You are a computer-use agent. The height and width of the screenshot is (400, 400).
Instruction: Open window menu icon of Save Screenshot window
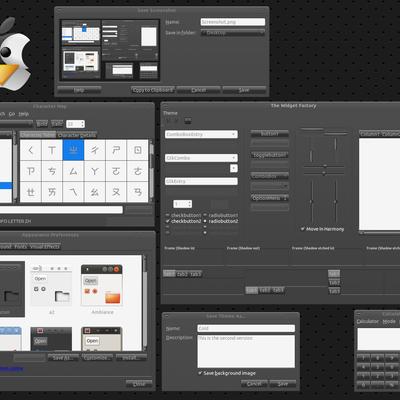pos(59,11)
